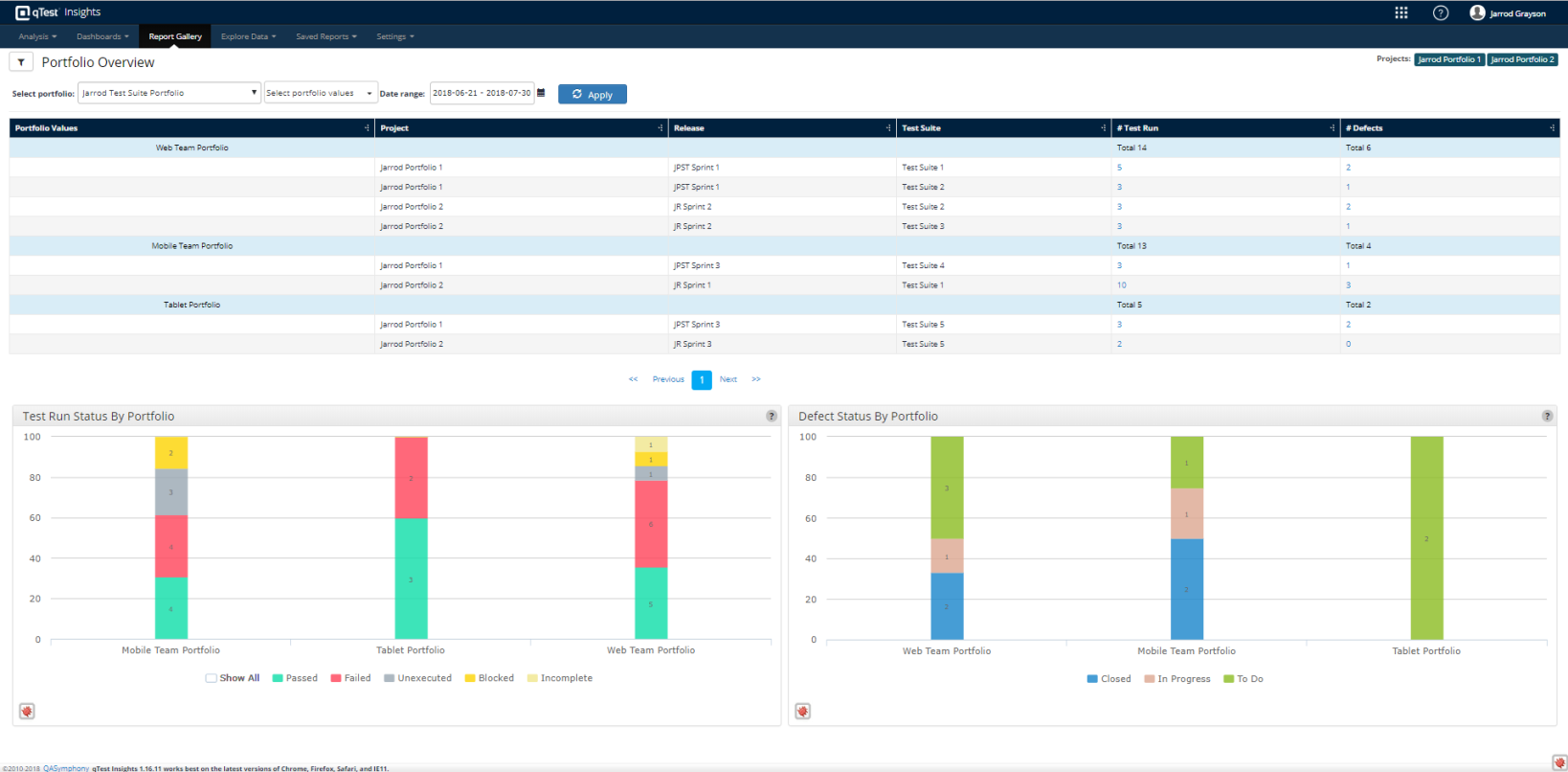Open help for Test Run Status By Portfolio
This screenshot has height=772, width=1568.
click(772, 416)
